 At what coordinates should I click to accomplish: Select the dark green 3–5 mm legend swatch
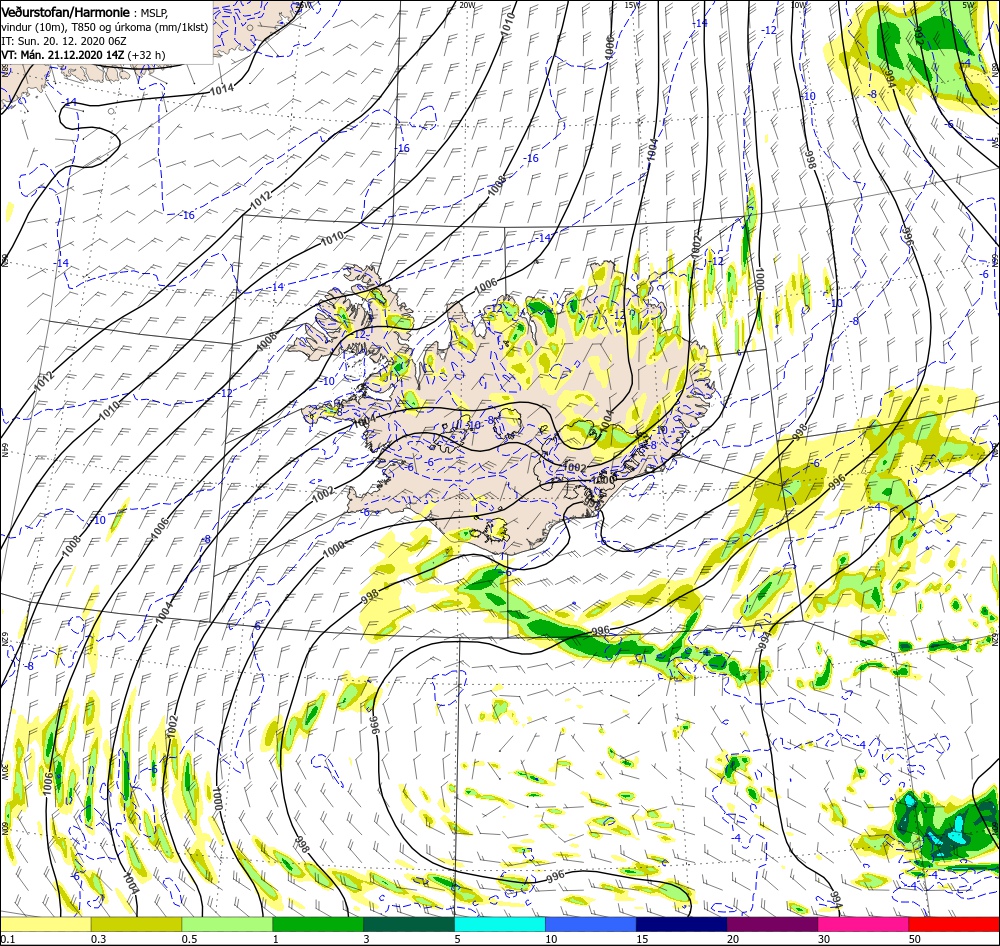click(409, 924)
